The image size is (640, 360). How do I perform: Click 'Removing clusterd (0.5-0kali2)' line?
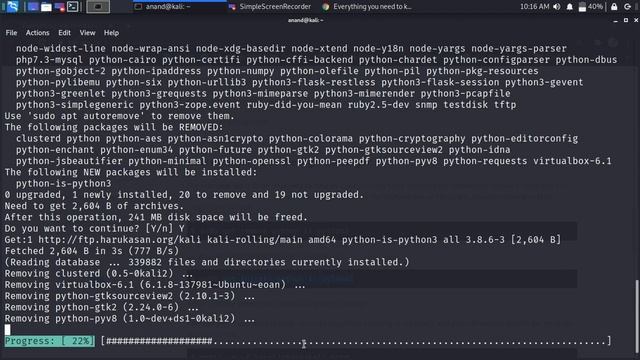99,273
